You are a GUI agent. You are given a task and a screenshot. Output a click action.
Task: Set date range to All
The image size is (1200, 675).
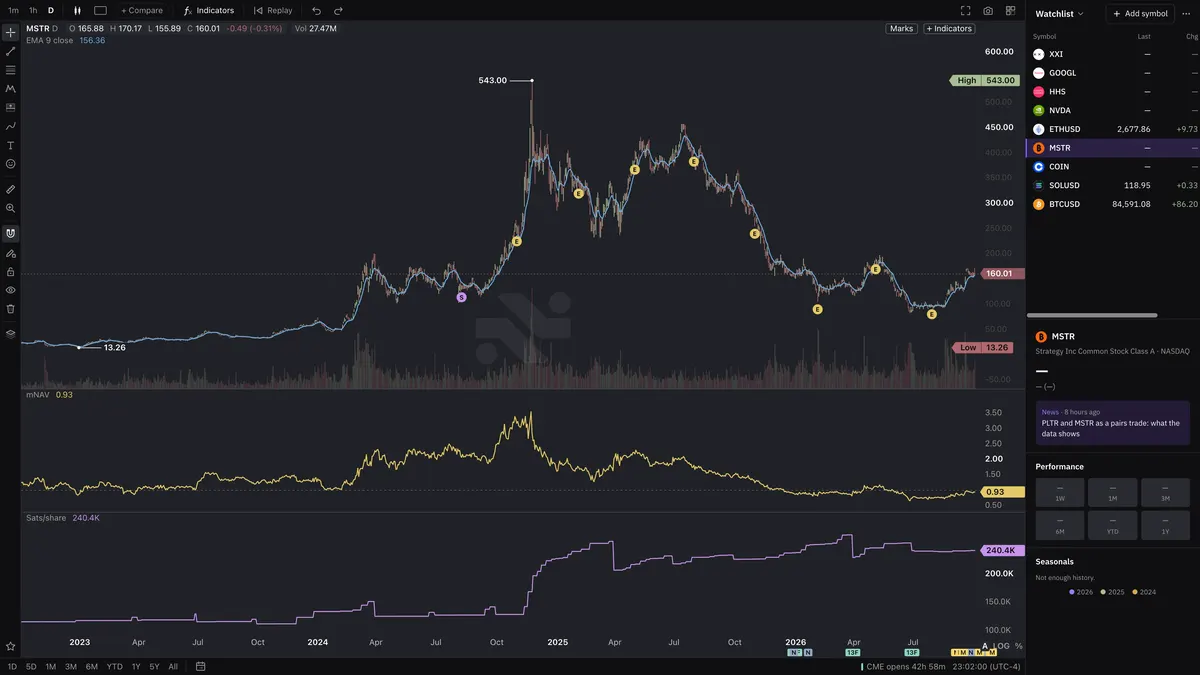(x=173, y=666)
